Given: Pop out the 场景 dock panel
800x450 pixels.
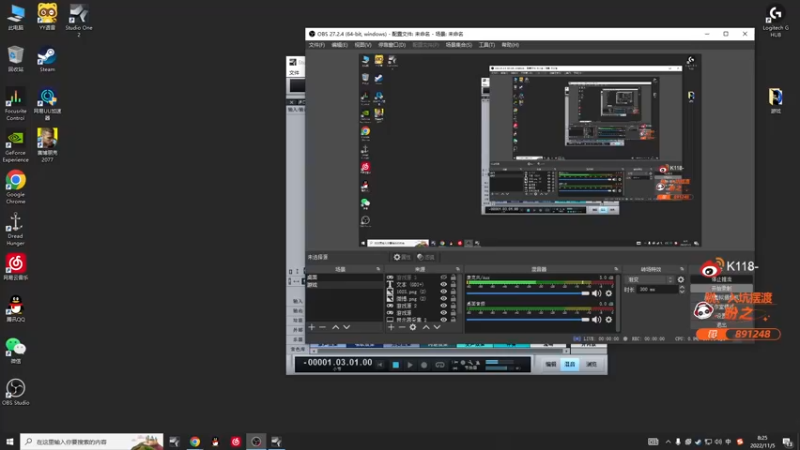Looking at the screenshot, I should click(x=378, y=269).
